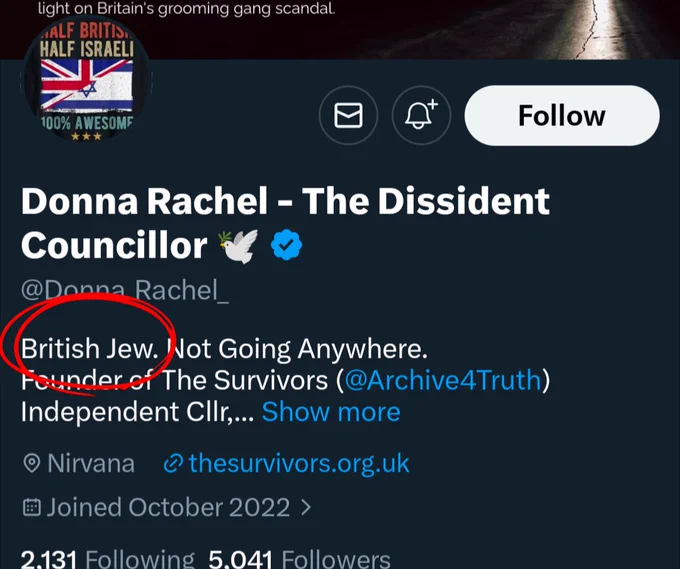Visit thesurvivors.org.uk website link
This screenshot has width=680, height=569.
pos(299,463)
